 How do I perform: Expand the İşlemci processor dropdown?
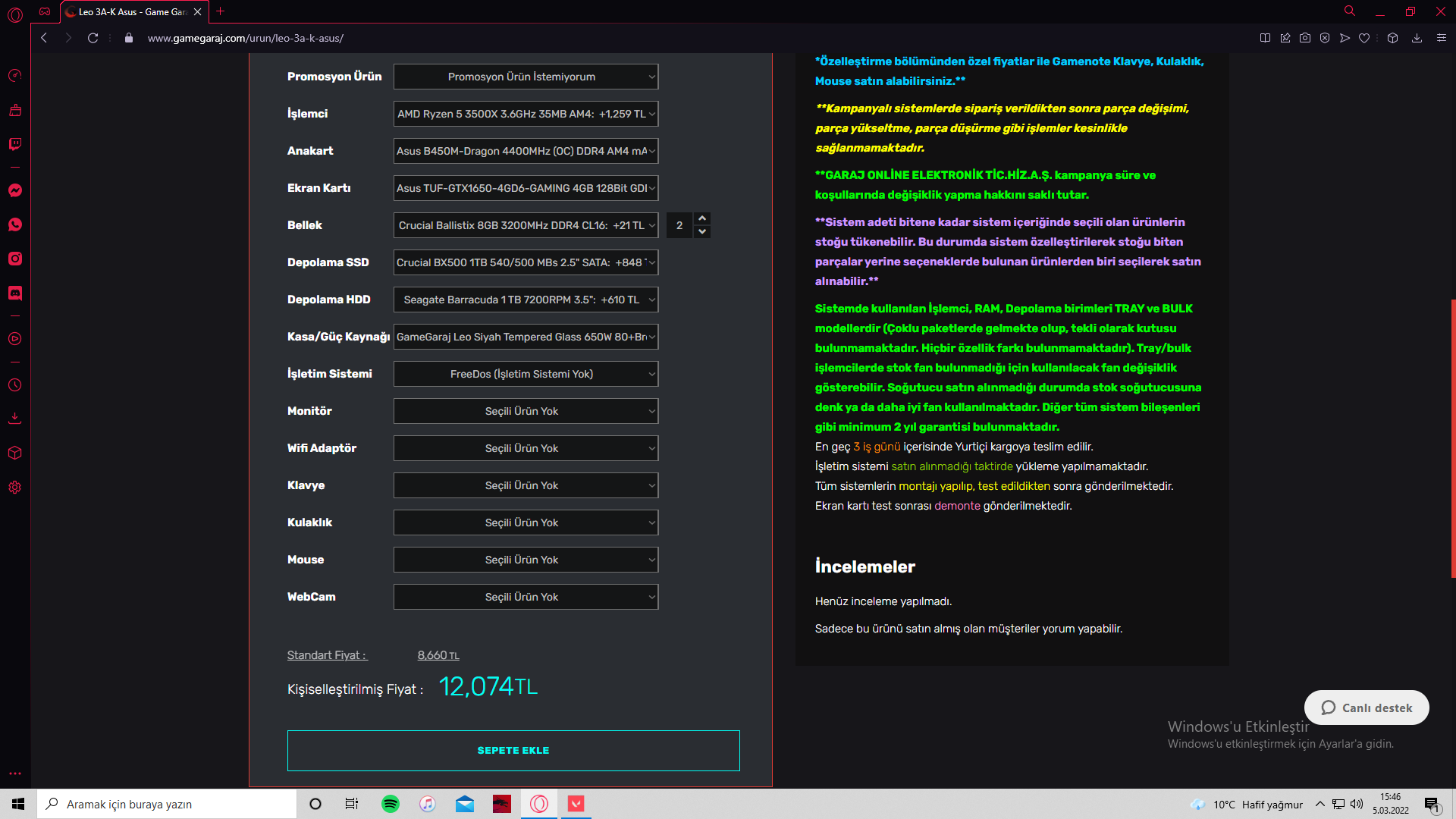point(526,114)
